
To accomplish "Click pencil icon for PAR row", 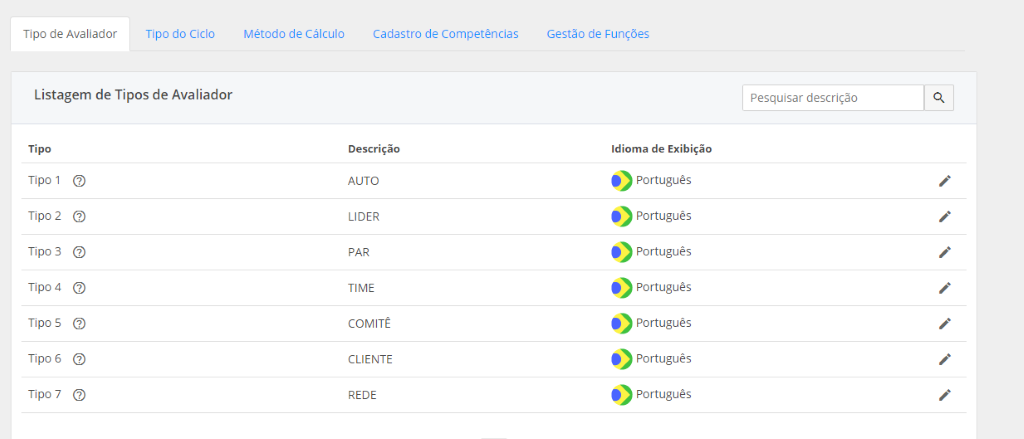I will click(x=944, y=252).
